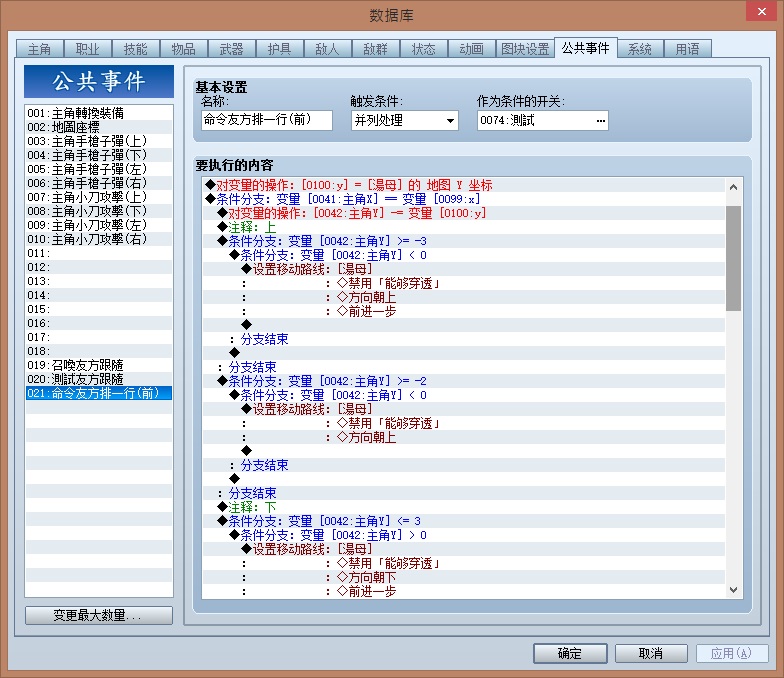Open the 武器 tab
Viewport: 784px width, 678px height.
tap(232, 49)
